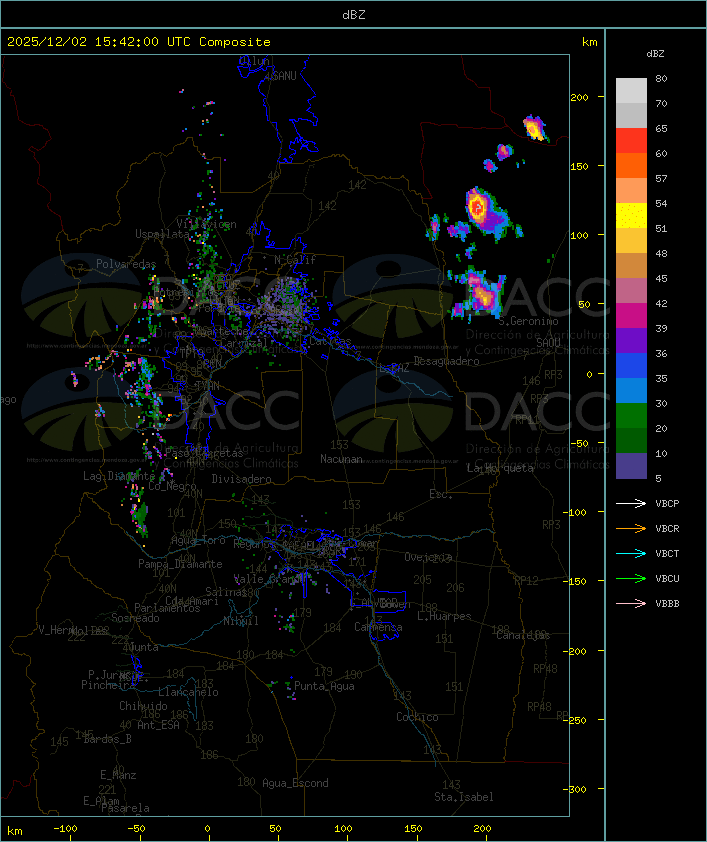The image size is (707, 842).
Task: Click the Llancanelo place label
Action: pyautogui.click(x=188, y=692)
